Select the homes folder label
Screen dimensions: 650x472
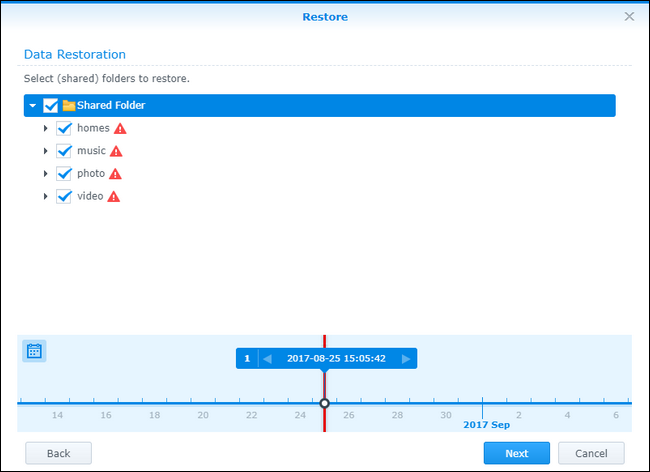pyautogui.click(x=93, y=128)
